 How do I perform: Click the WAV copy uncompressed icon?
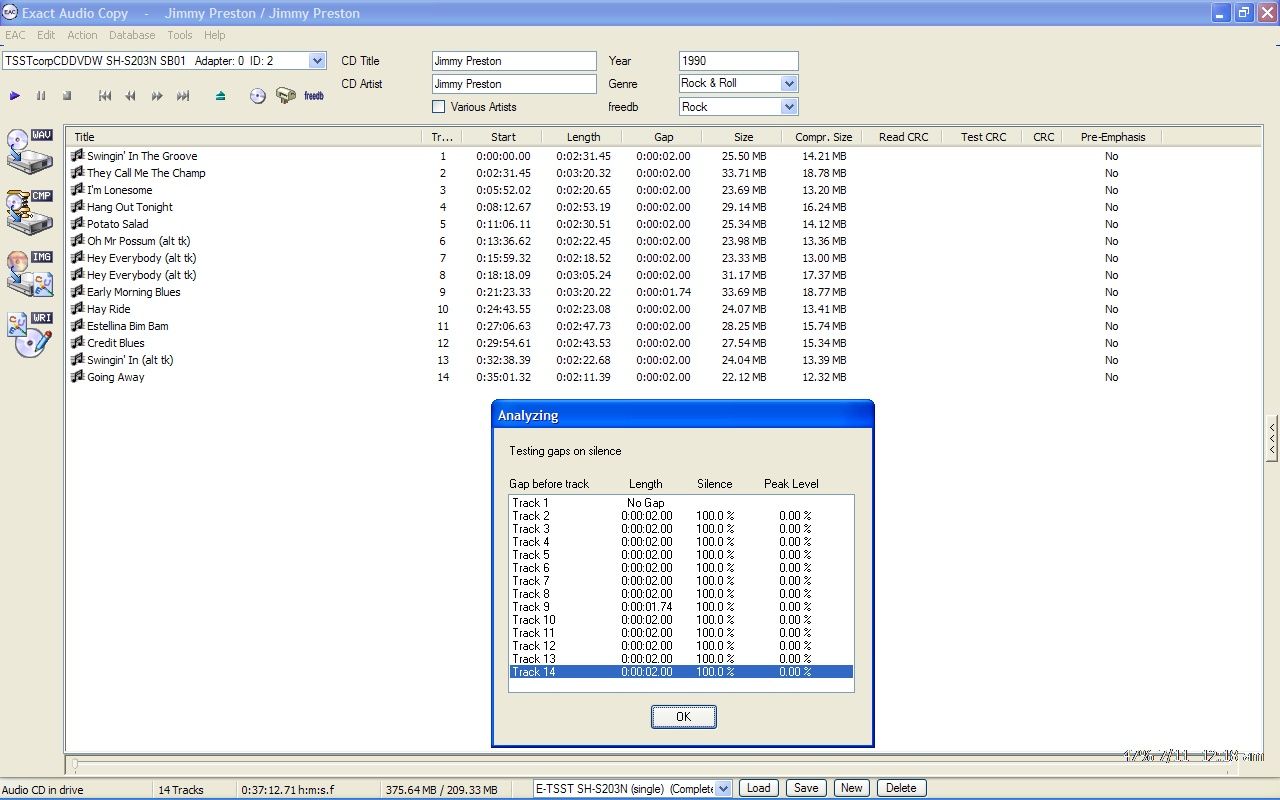tap(29, 151)
